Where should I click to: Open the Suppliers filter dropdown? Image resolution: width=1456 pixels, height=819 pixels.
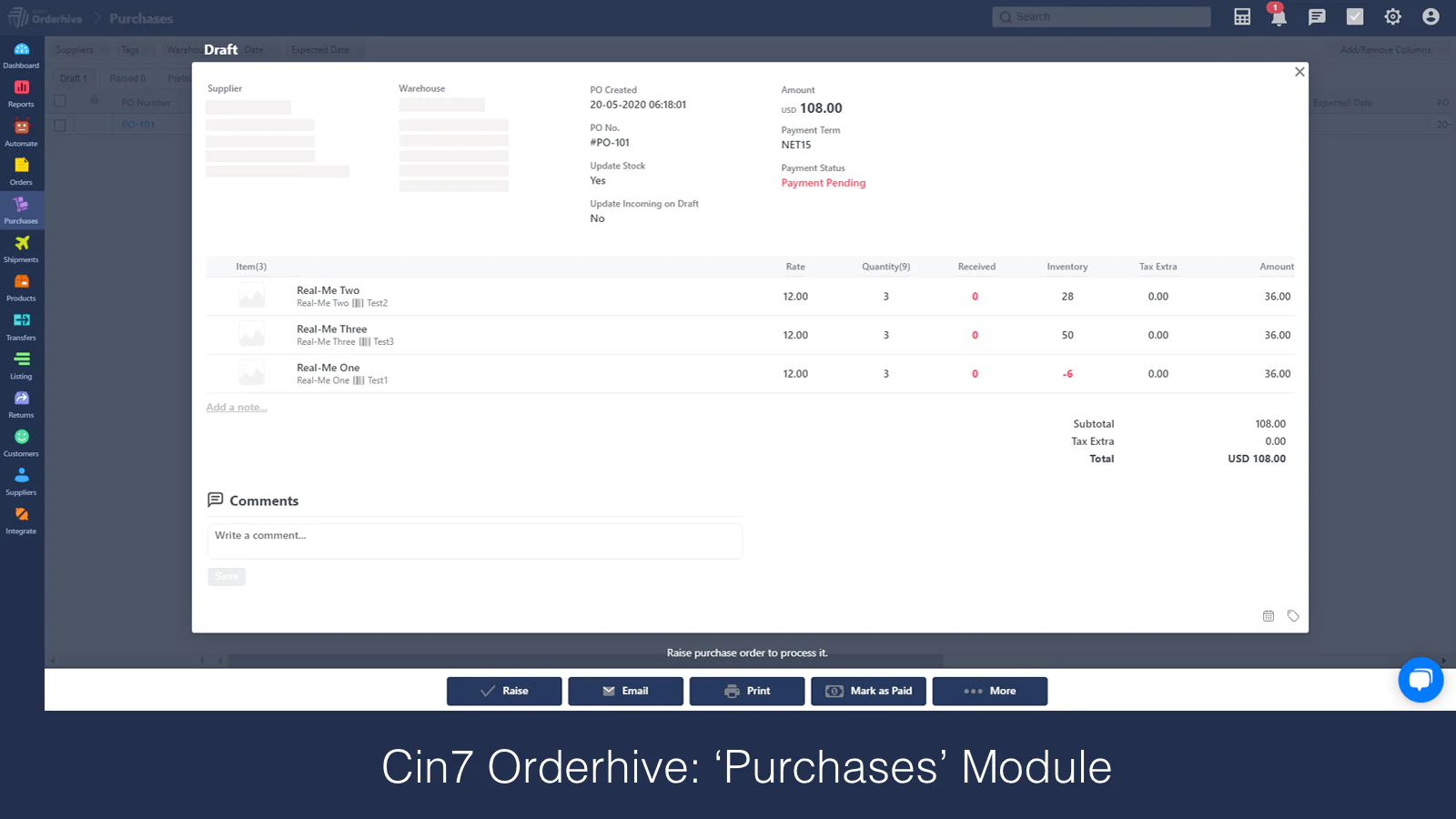(80, 50)
